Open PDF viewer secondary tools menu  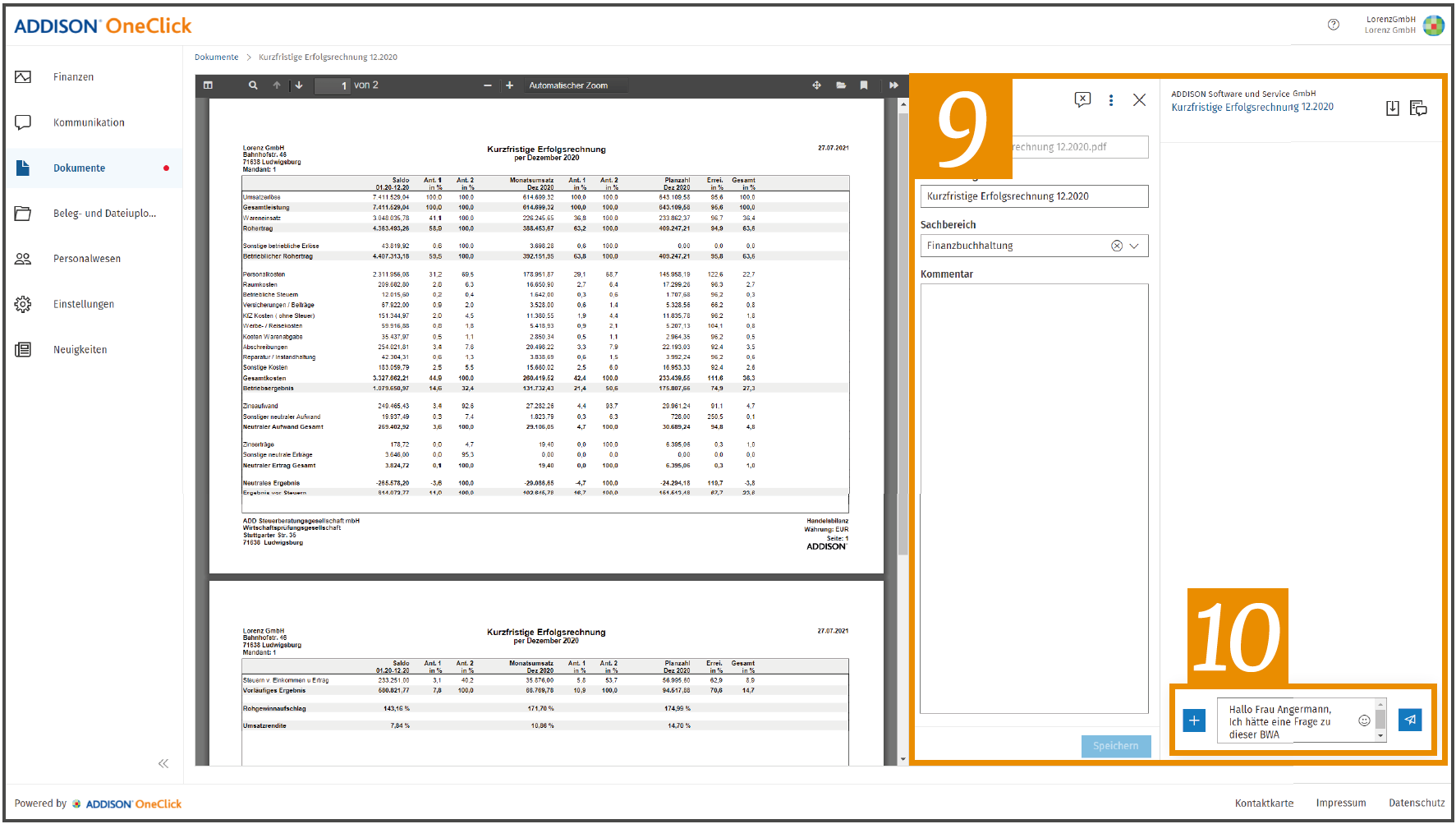[893, 85]
